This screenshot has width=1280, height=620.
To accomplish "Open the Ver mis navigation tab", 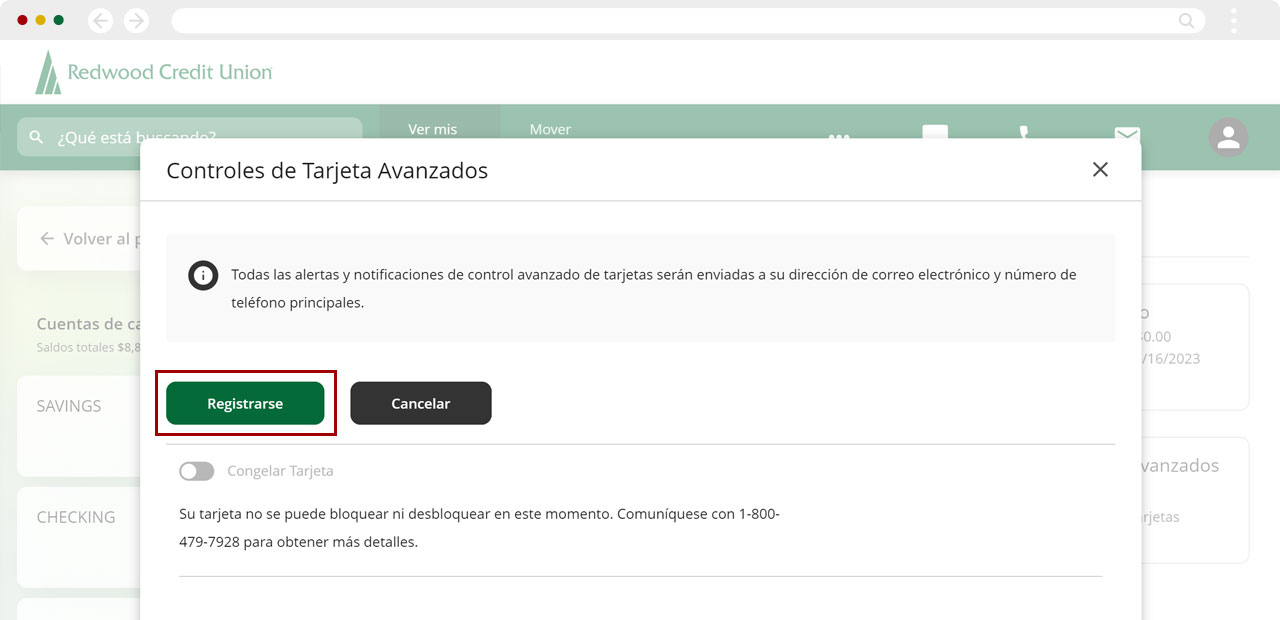I will 433,129.
